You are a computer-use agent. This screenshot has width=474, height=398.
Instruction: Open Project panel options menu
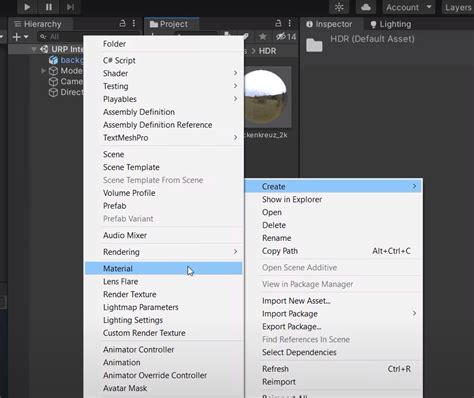(x=290, y=23)
